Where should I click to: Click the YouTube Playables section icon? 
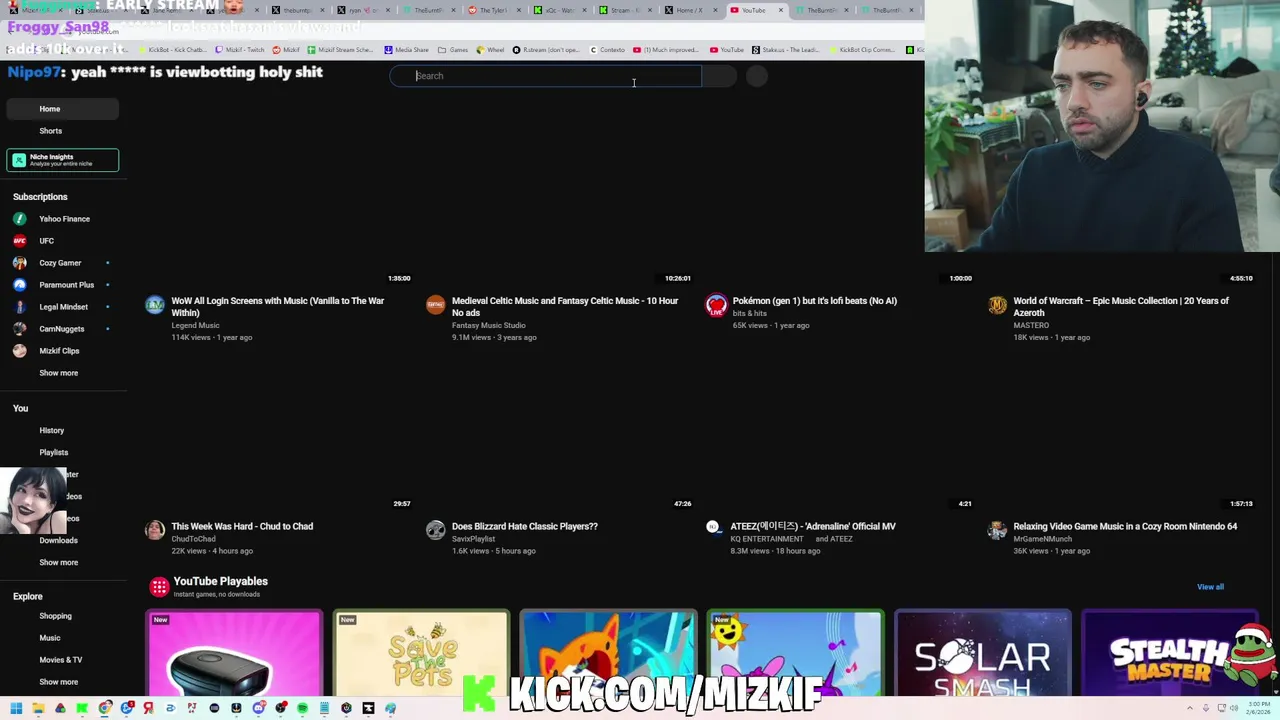tap(159, 587)
